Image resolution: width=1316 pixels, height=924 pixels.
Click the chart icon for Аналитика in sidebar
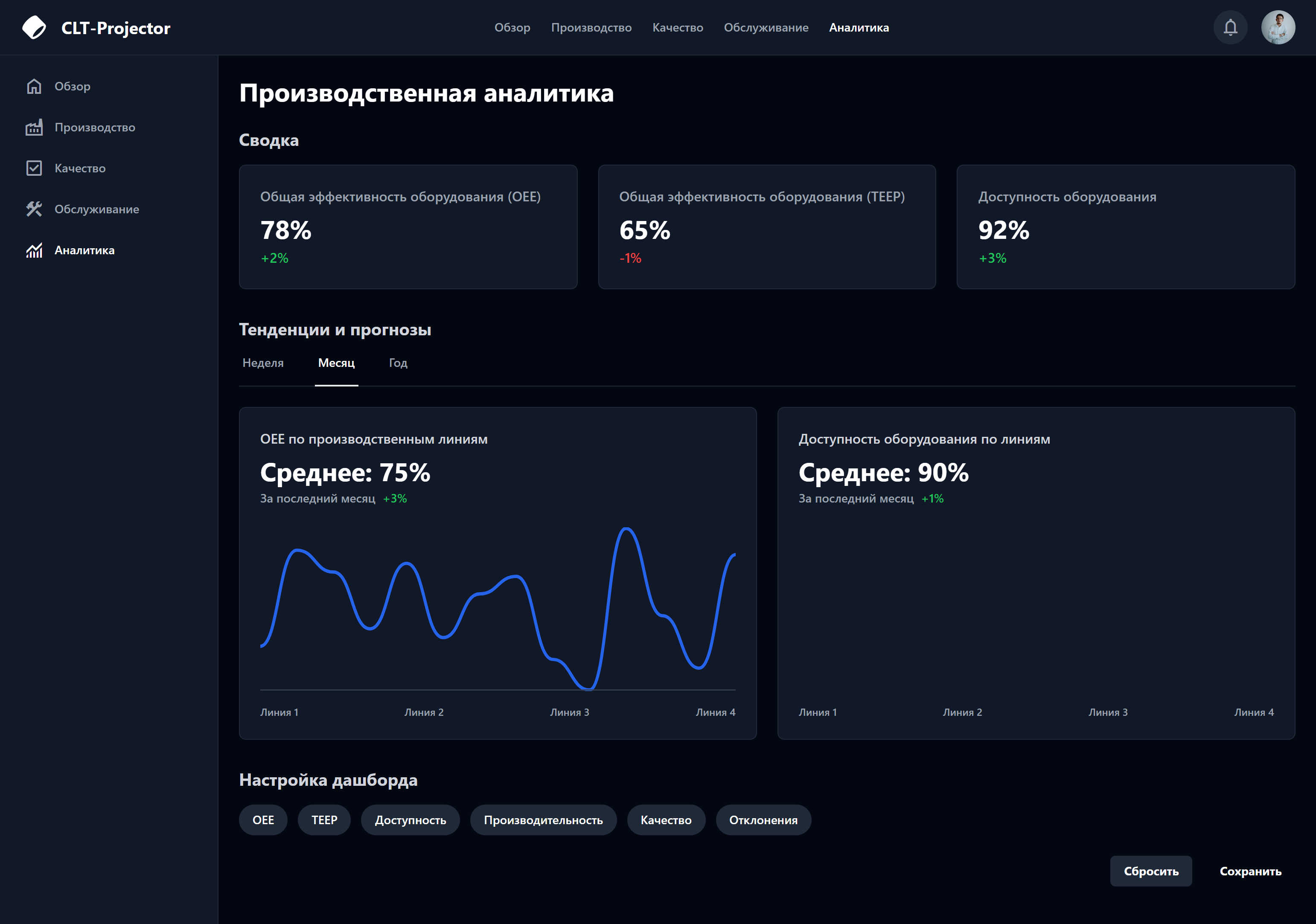pyautogui.click(x=34, y=250)
